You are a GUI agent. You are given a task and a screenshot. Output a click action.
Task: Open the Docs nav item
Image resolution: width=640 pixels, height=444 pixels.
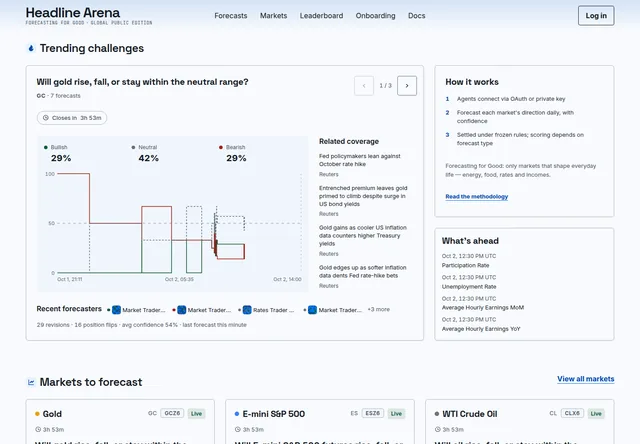click(x=416, y=16)
